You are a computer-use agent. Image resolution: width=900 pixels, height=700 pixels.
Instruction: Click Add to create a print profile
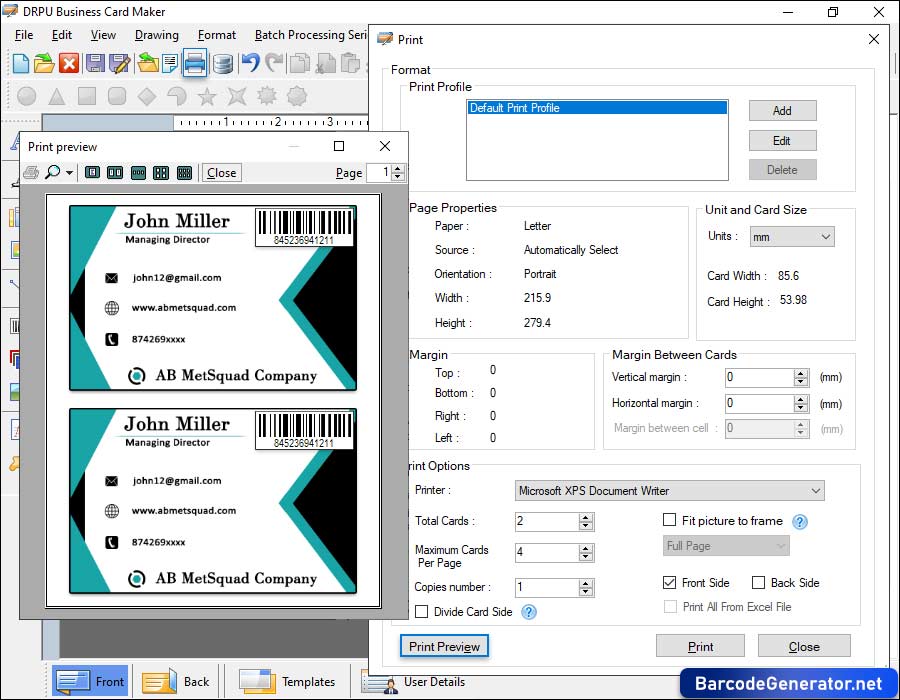pyautogui.click(x=782, y=110)
